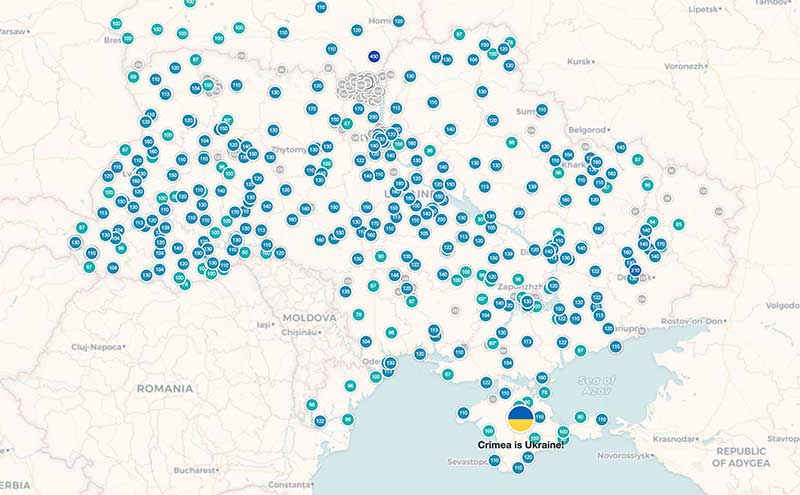Image resolution: width=800 pixels, height=495 pixels.
Task: Select the dark blue 210 marker near Donetsk
Action: [x=635, y=270]
